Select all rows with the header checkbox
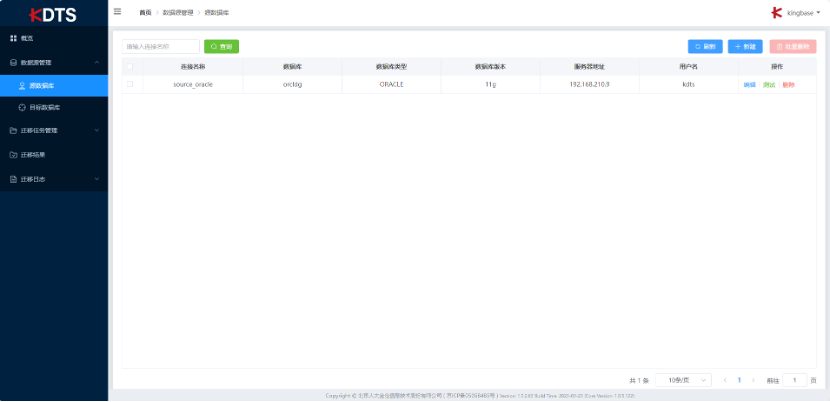Screen dimensions: 830x402 tap(130, 67)
